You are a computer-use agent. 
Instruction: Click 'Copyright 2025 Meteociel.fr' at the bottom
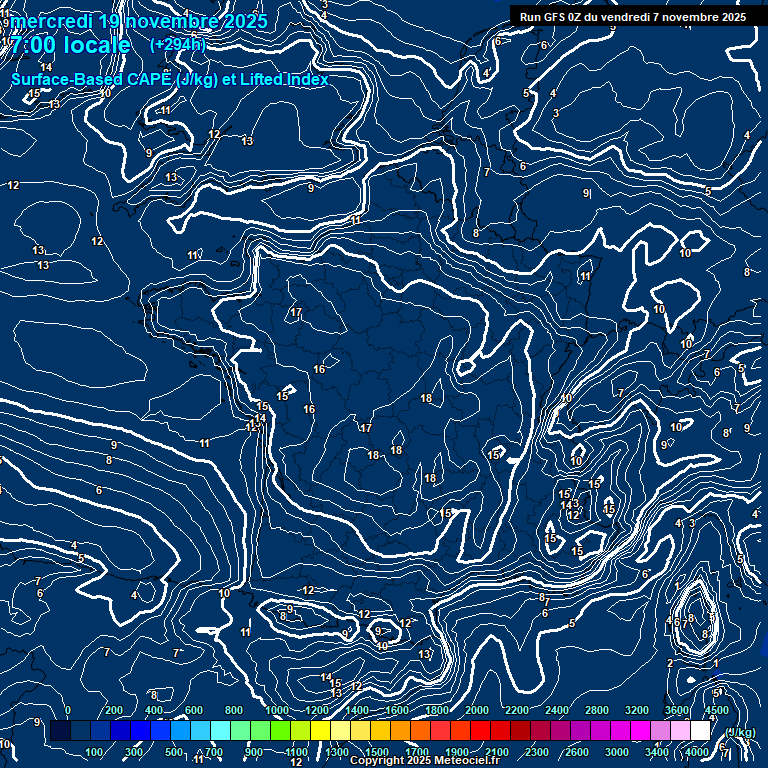(425, 760)
